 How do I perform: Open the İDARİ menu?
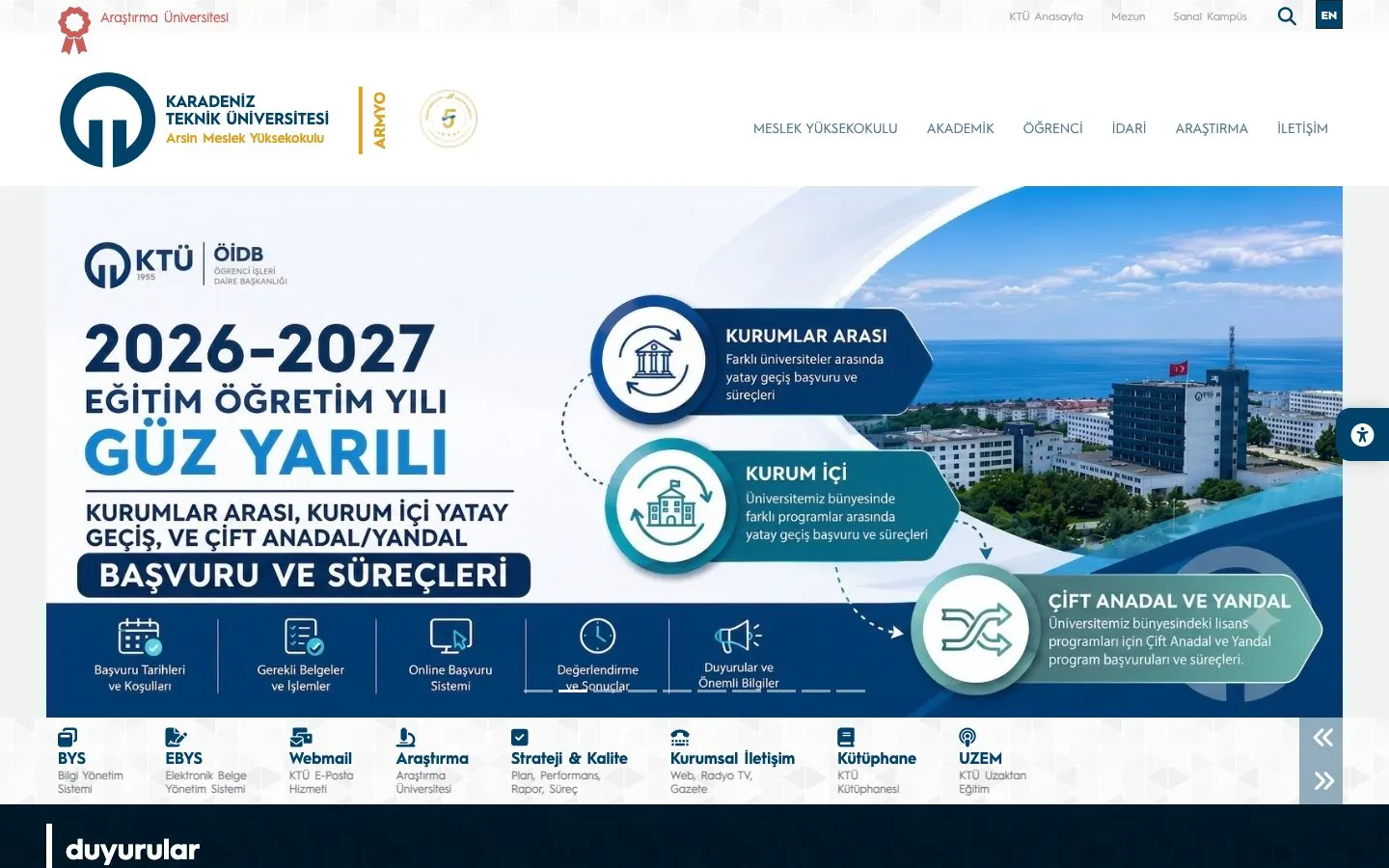click(x=1129, y=128)
